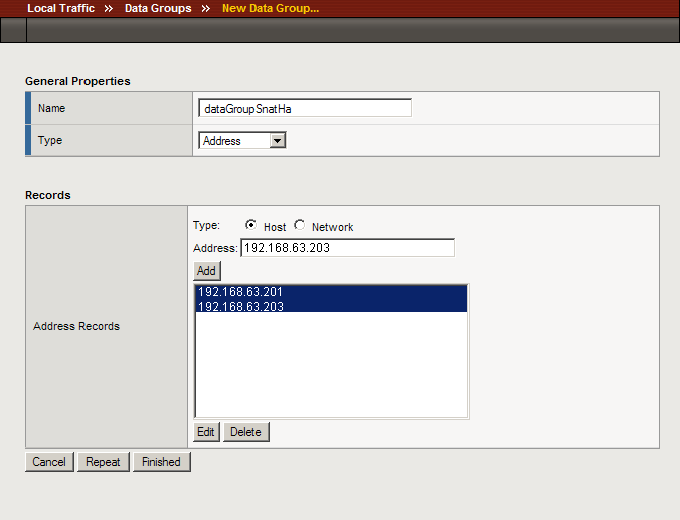The image size is (680, 520).
Task: Click the Edit button
Action: pos(206,432)
